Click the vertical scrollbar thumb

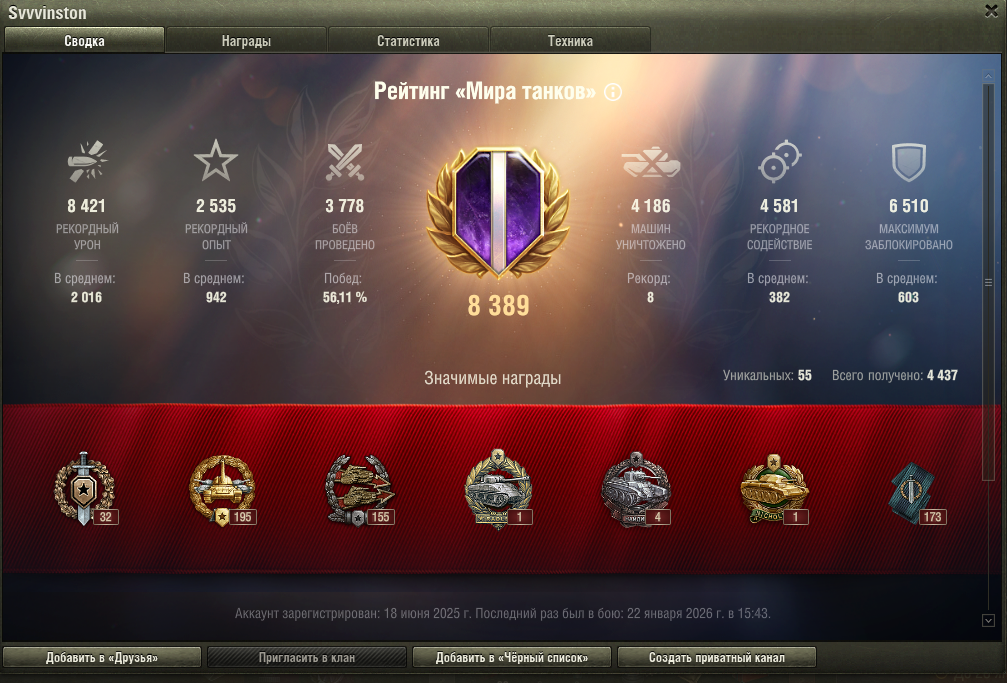click(988, 282)
